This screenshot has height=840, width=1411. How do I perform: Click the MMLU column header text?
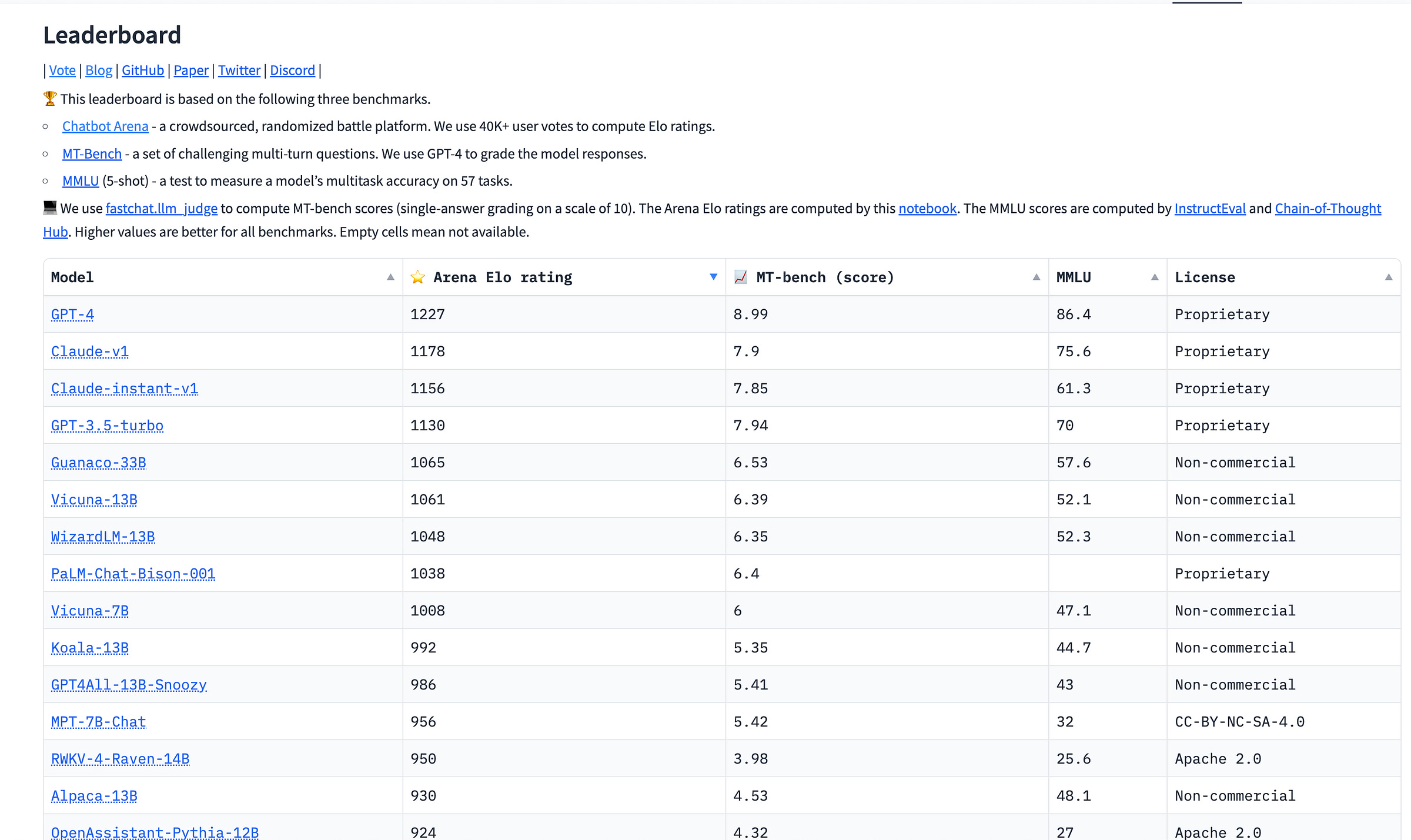click(1074, 277)
